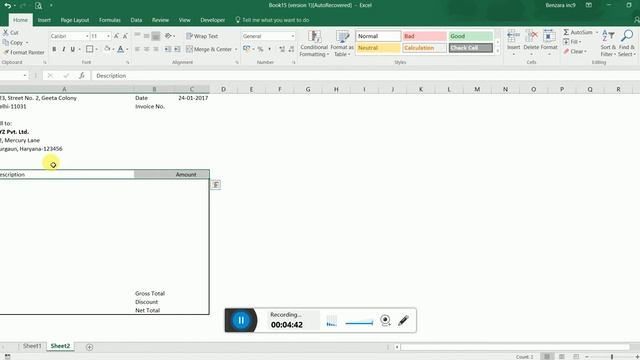Image resolution: width=640 pixels, height=360 pixels.
Task: Set Top Align vertical alignment
Action: (138, 36)
